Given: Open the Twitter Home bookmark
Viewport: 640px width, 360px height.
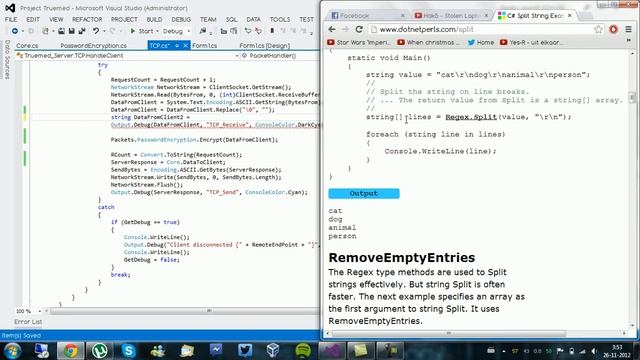Looking at the screenshot, I should (x=481, y=42).
